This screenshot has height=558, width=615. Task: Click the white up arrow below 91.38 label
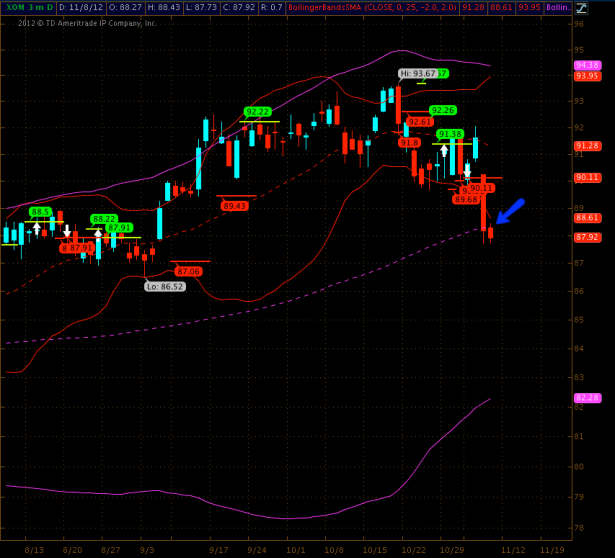pos(444,150)
